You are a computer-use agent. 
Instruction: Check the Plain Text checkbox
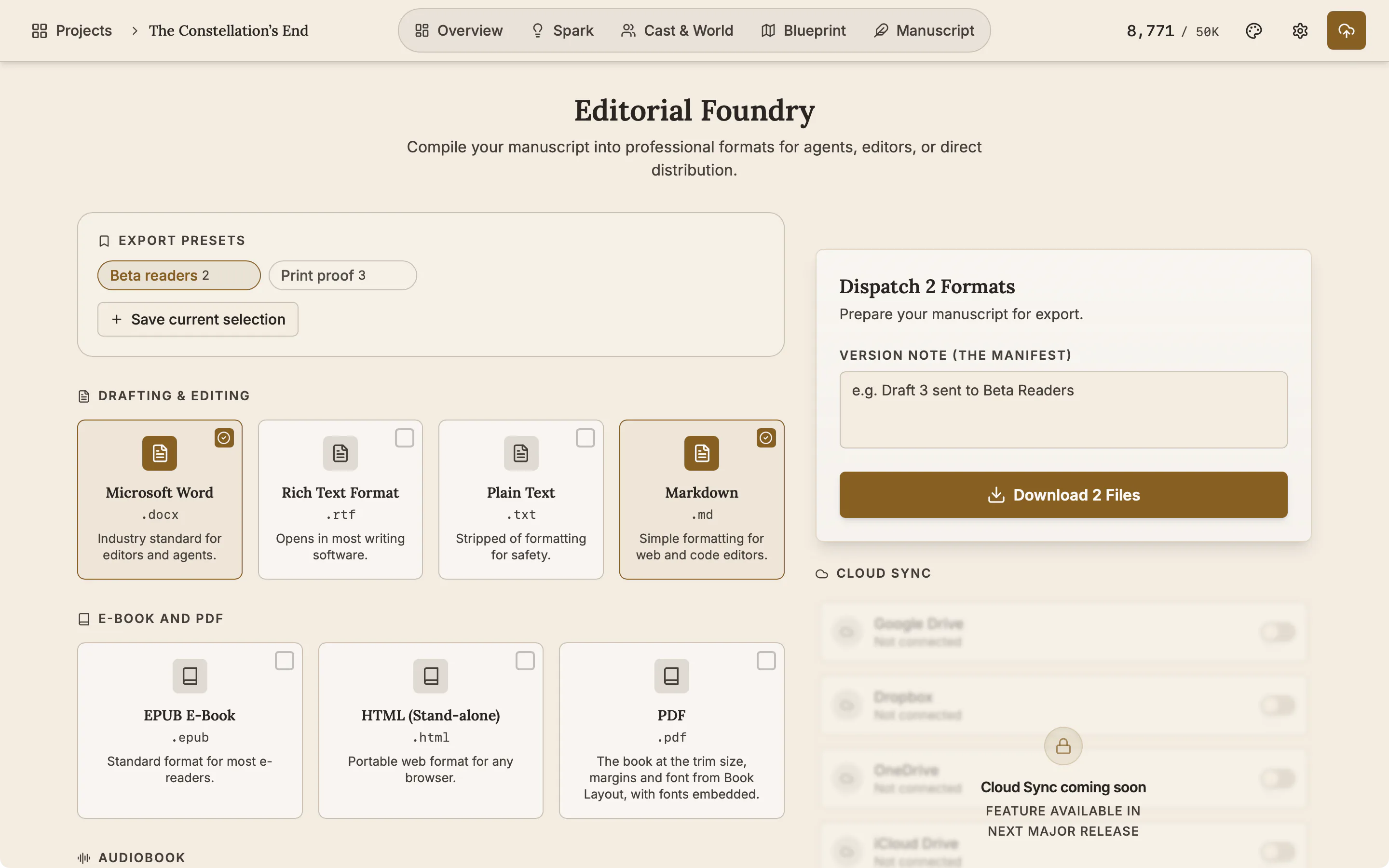tap(586, 438)
